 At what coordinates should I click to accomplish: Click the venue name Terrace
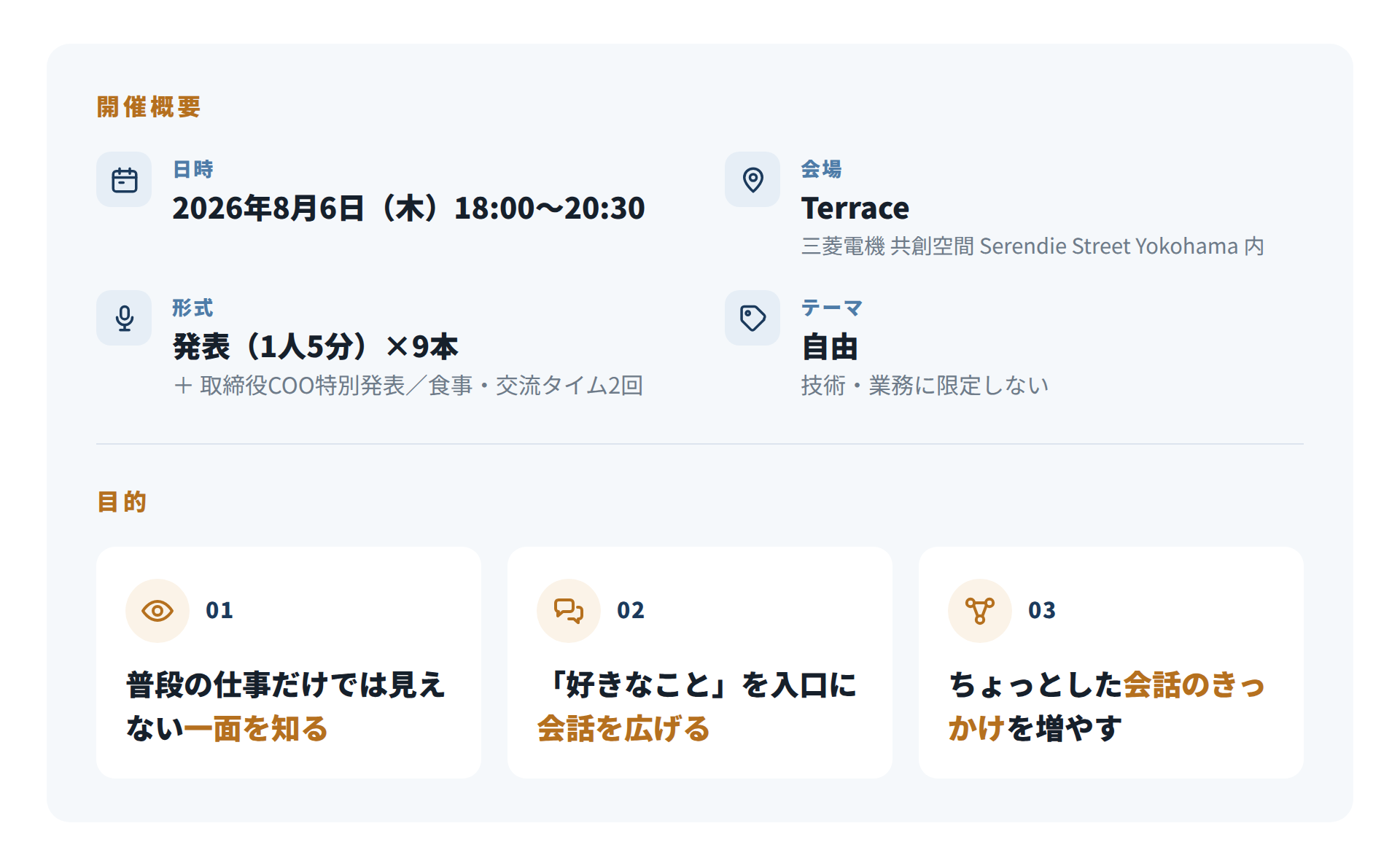855,208
